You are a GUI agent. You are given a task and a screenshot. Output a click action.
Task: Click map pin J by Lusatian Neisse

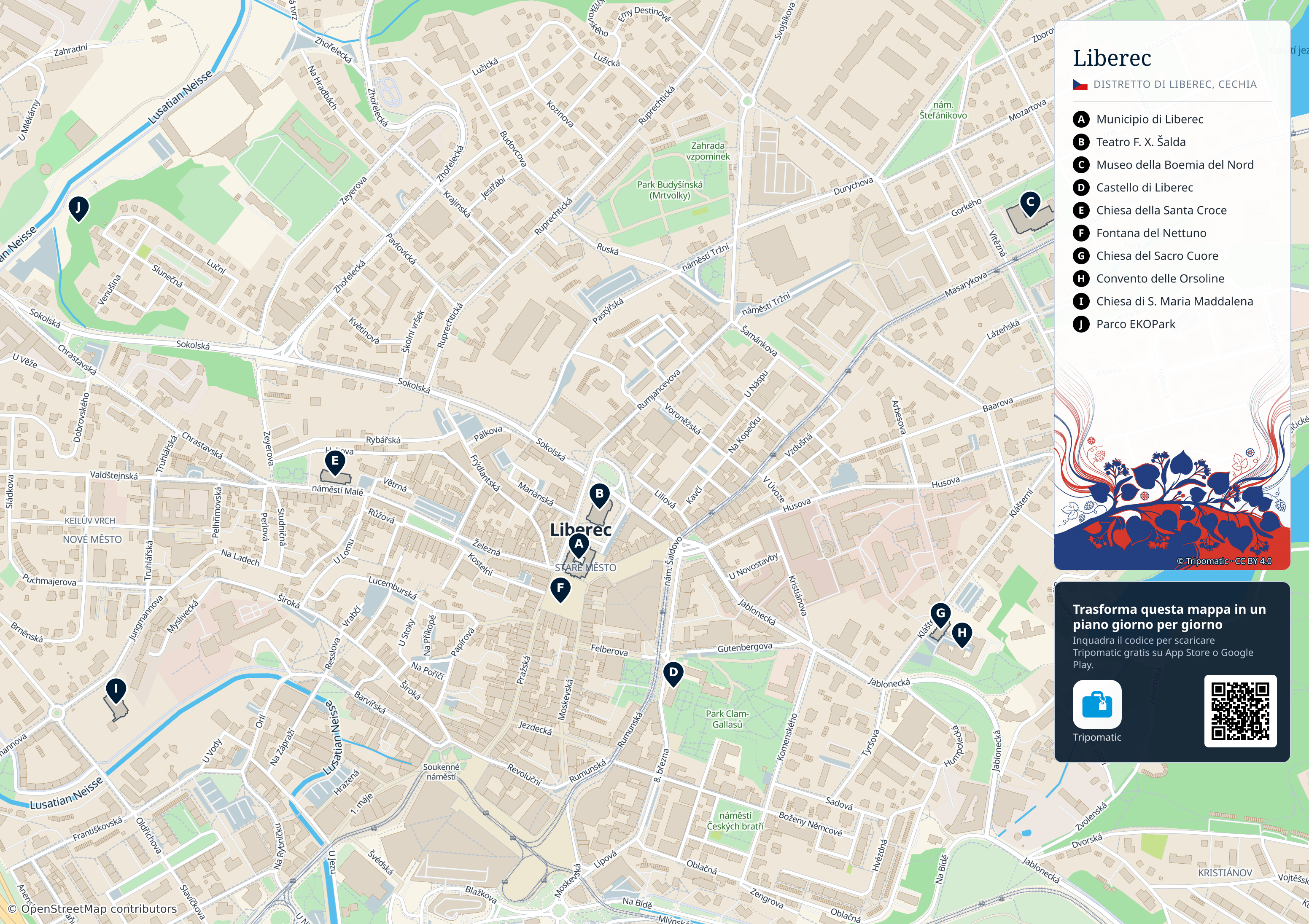(x=78, y=209)
